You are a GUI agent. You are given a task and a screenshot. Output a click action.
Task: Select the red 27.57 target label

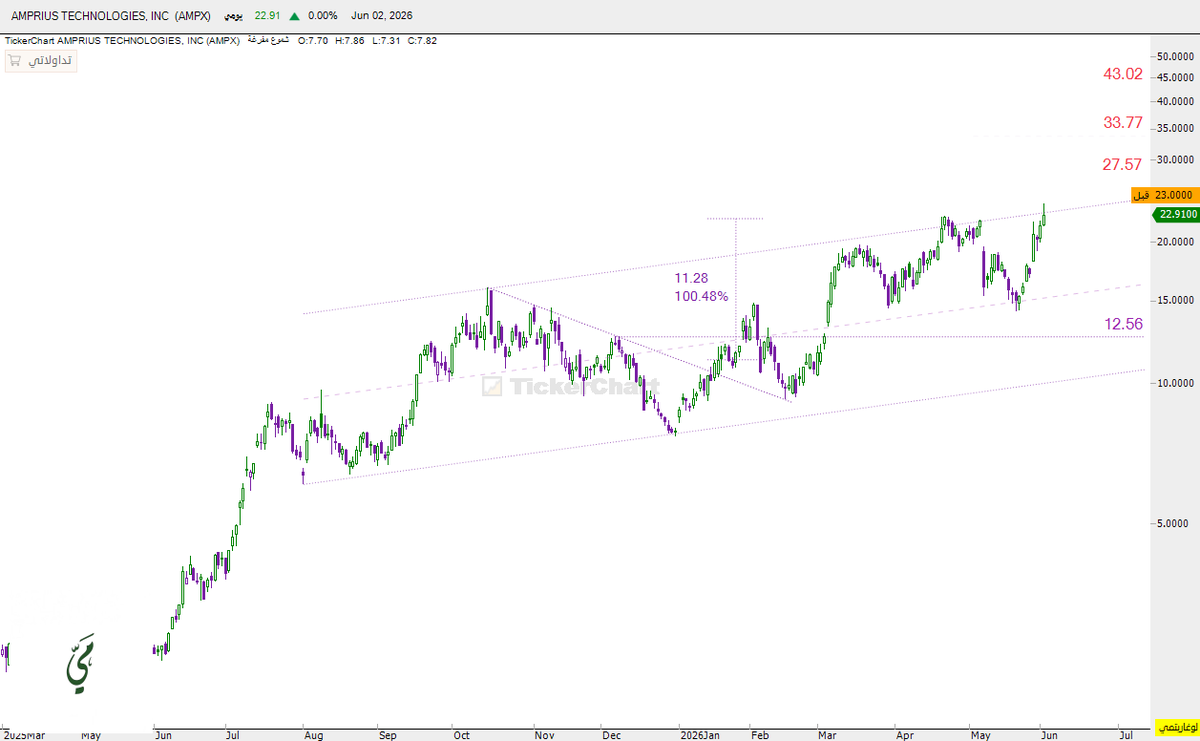1122,164
